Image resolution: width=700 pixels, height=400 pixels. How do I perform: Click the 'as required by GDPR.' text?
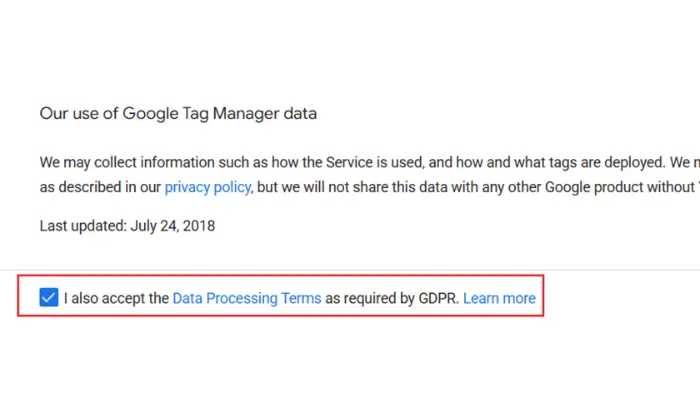click(392, 298)
